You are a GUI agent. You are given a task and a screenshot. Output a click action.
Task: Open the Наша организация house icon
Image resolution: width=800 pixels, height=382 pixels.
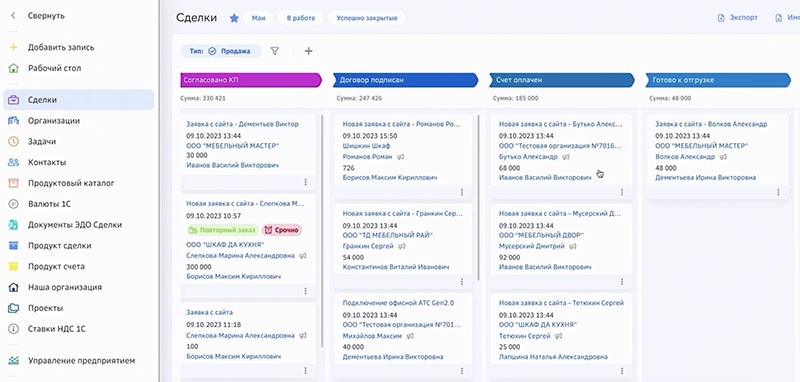13,288
